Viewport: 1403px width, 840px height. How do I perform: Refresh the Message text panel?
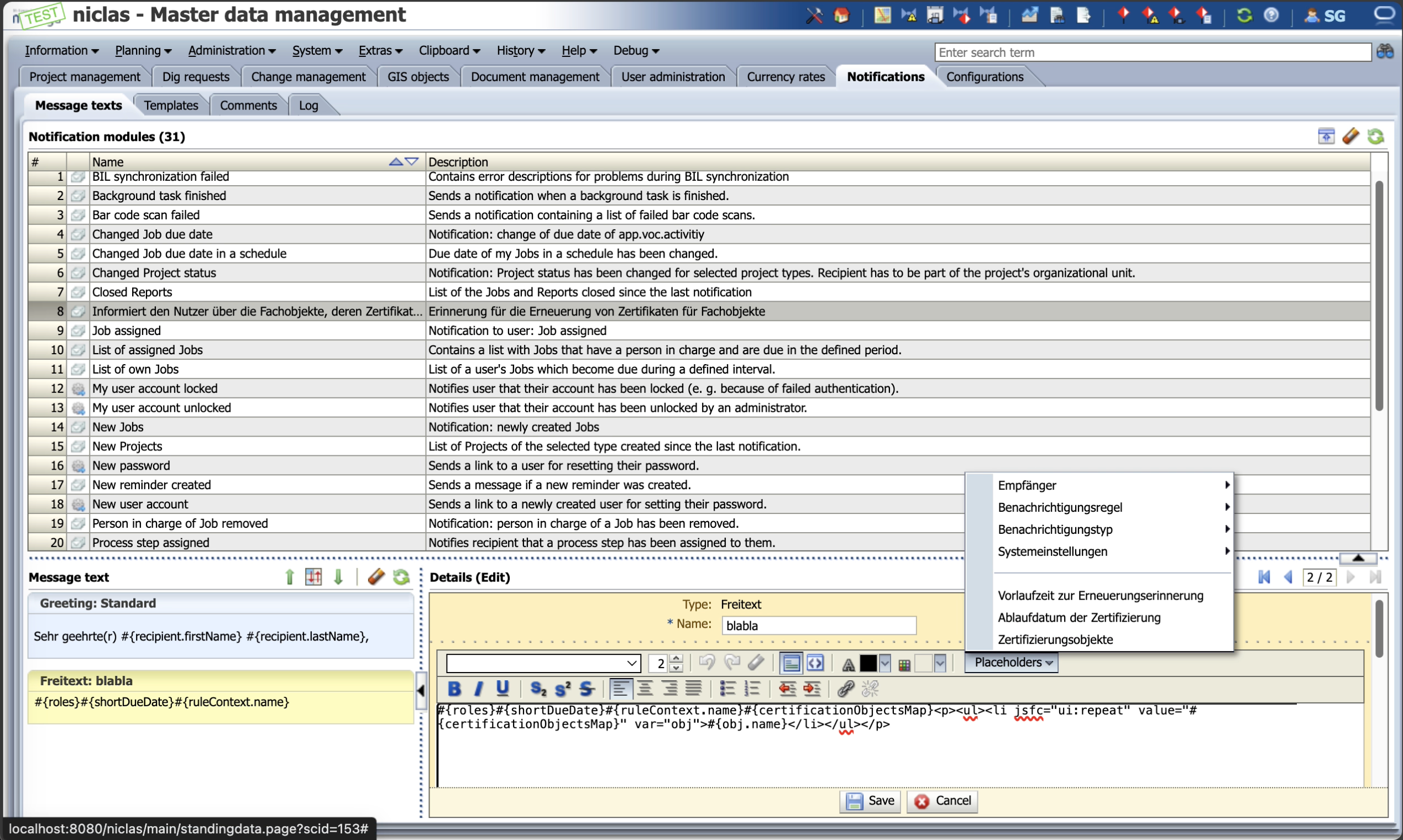click(x=401, y=577)
